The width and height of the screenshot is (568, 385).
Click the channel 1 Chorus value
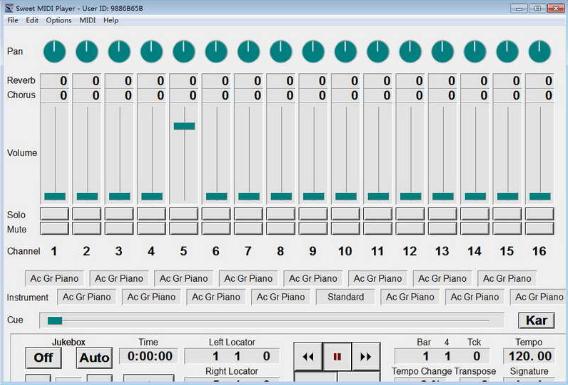(54, 95)
